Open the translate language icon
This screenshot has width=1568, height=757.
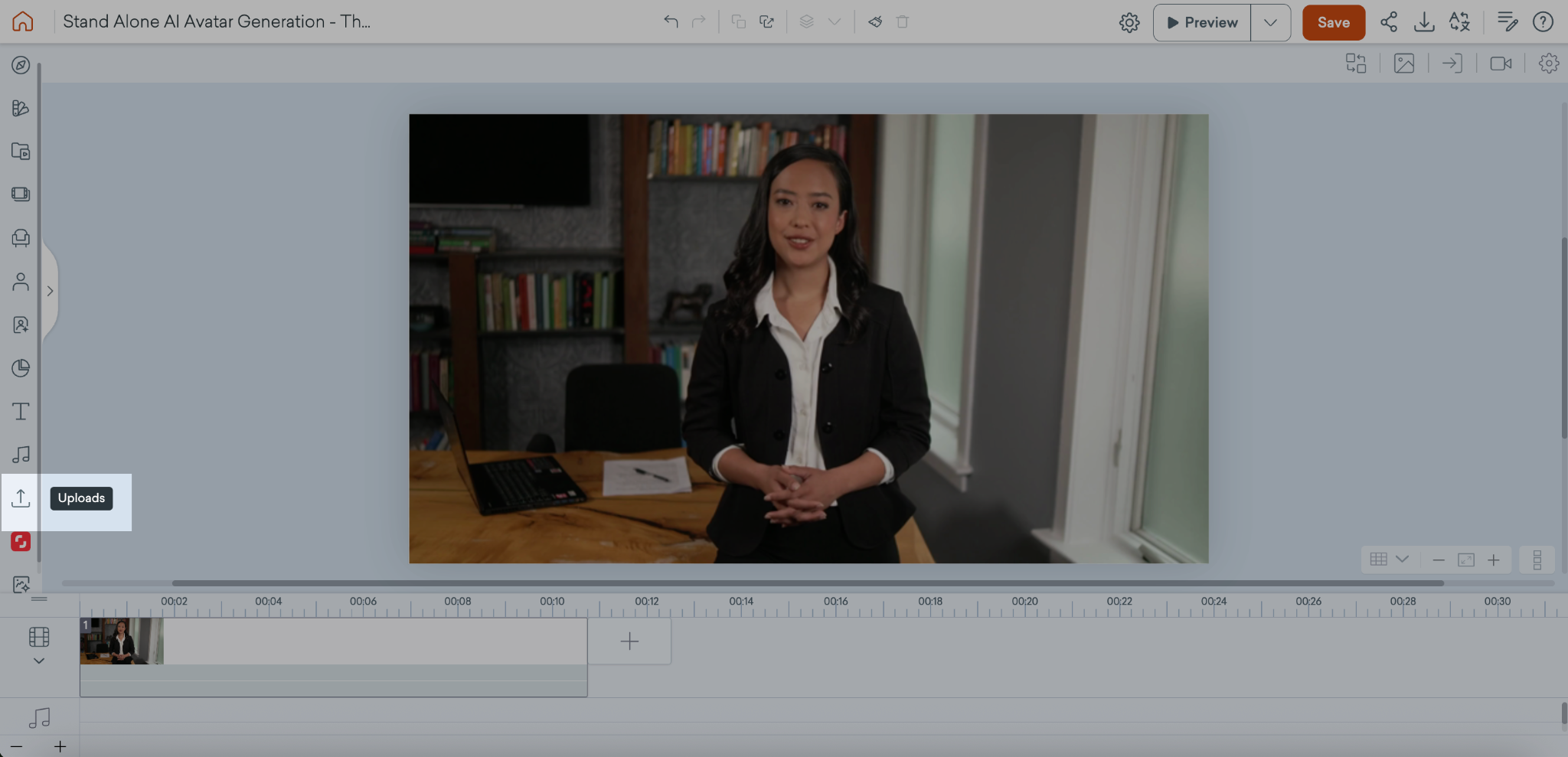1459,22
